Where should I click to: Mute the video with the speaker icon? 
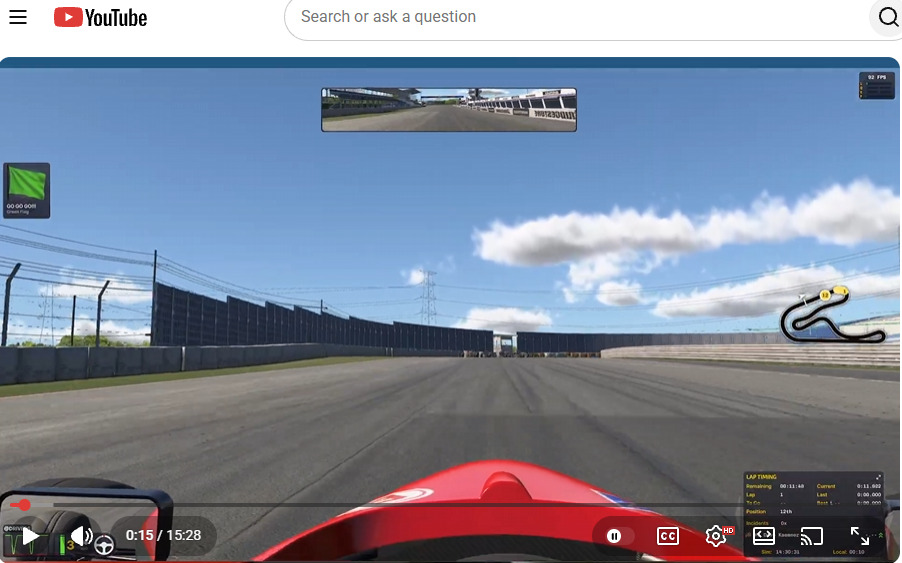(x=81, y=536)
